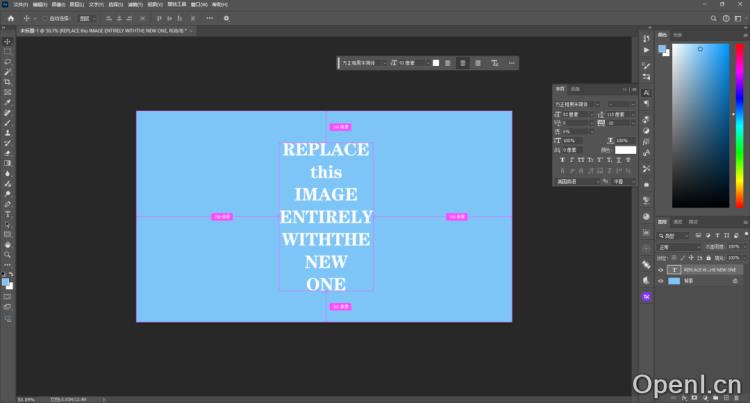Select the Hand tool
The image size is (750, 403).
pos(8,244)
